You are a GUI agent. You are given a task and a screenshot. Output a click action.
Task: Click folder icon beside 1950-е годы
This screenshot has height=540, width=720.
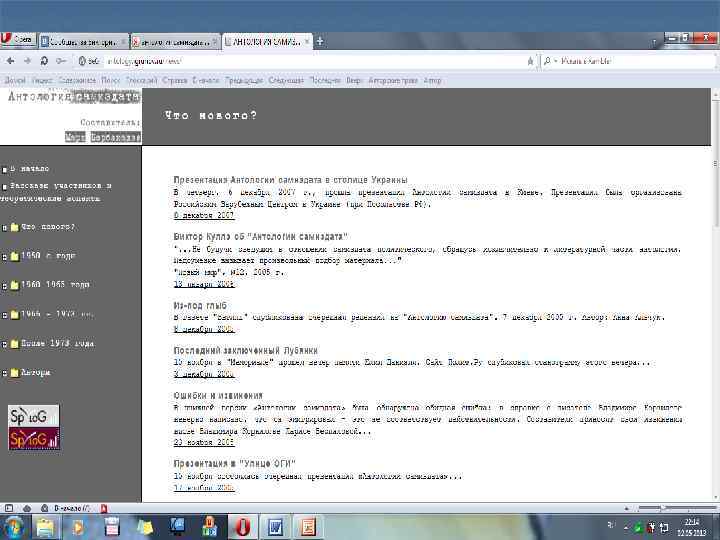coord(14,256)
